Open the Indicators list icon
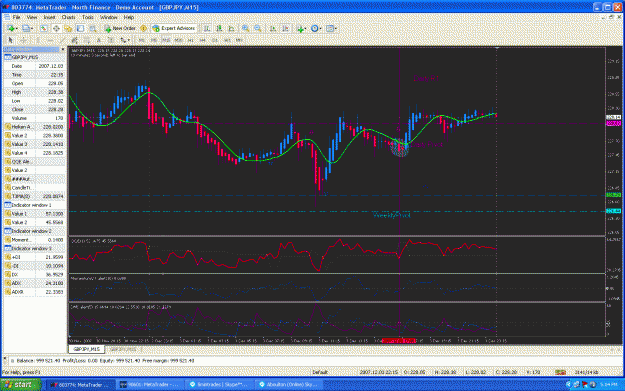Screen dimensions: 625x391 click(300, 28)
